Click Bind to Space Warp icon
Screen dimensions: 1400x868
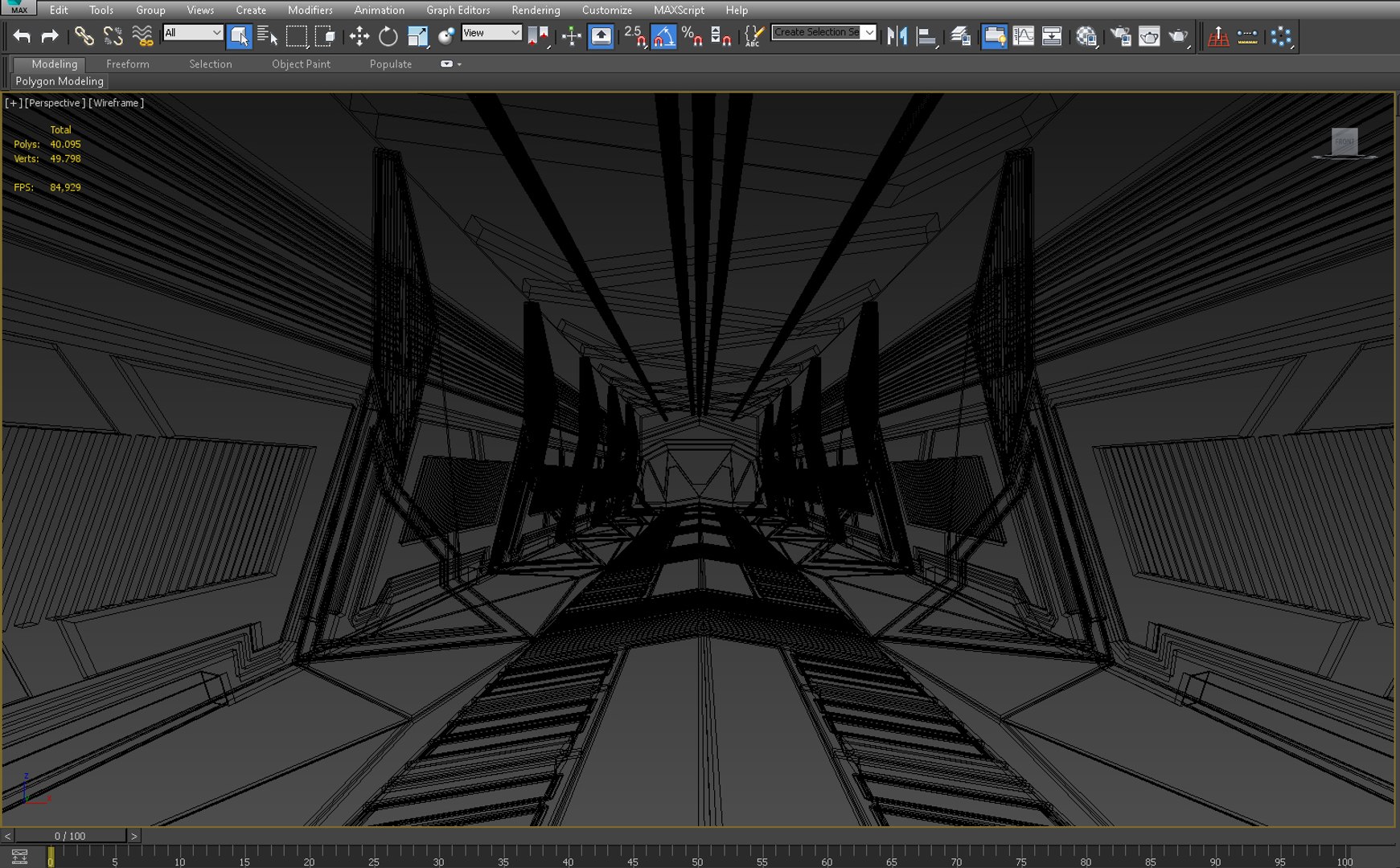[x=142, y=36]
